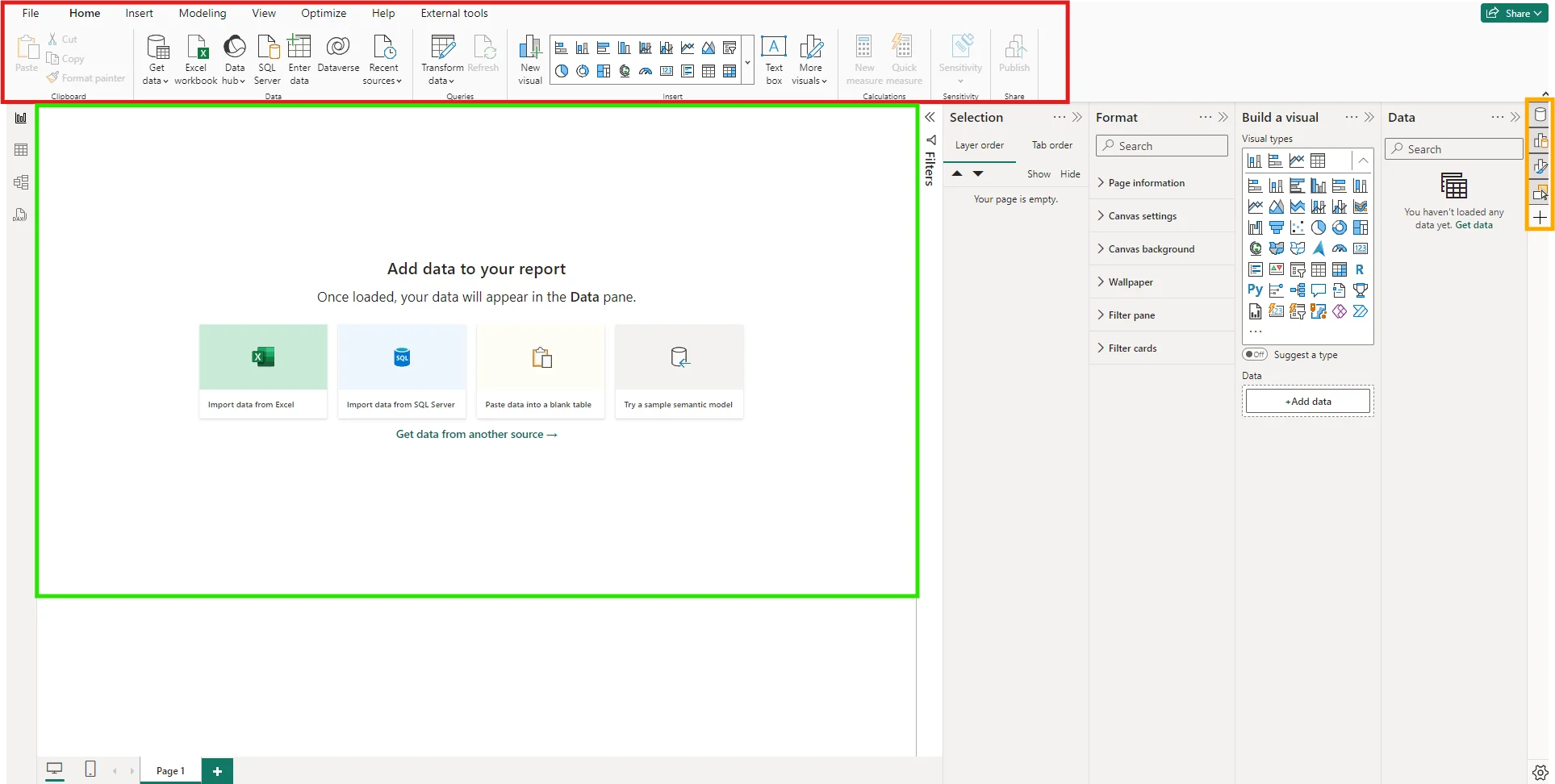Click Import data from Excel card

(x=263, y=371)
